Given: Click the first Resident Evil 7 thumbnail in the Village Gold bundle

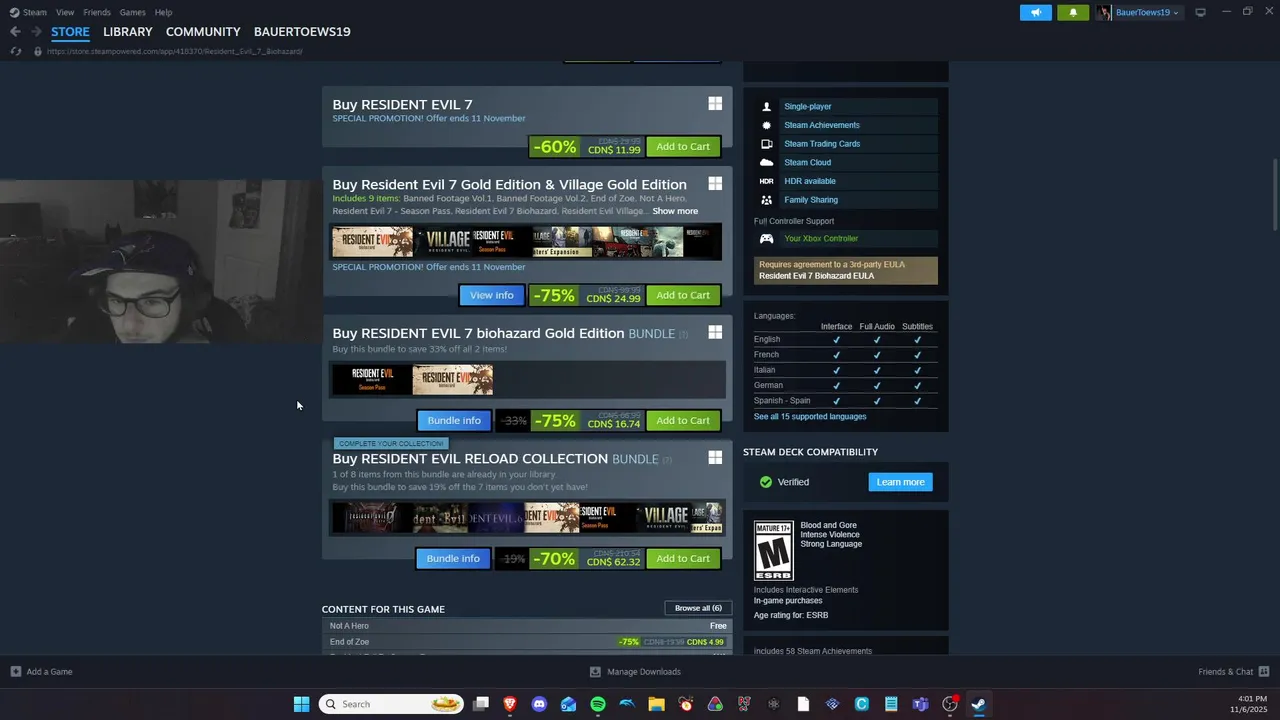Looking at the screenshot, I should click(373, 241).
